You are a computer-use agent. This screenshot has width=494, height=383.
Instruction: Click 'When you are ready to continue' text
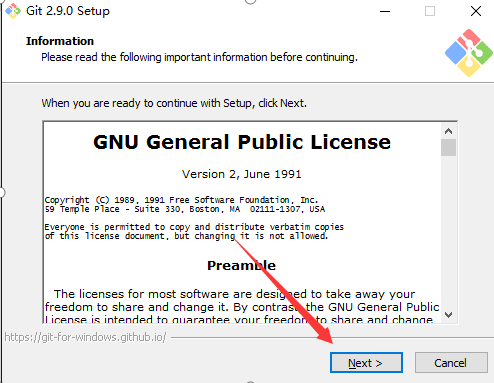pos(174,103)
